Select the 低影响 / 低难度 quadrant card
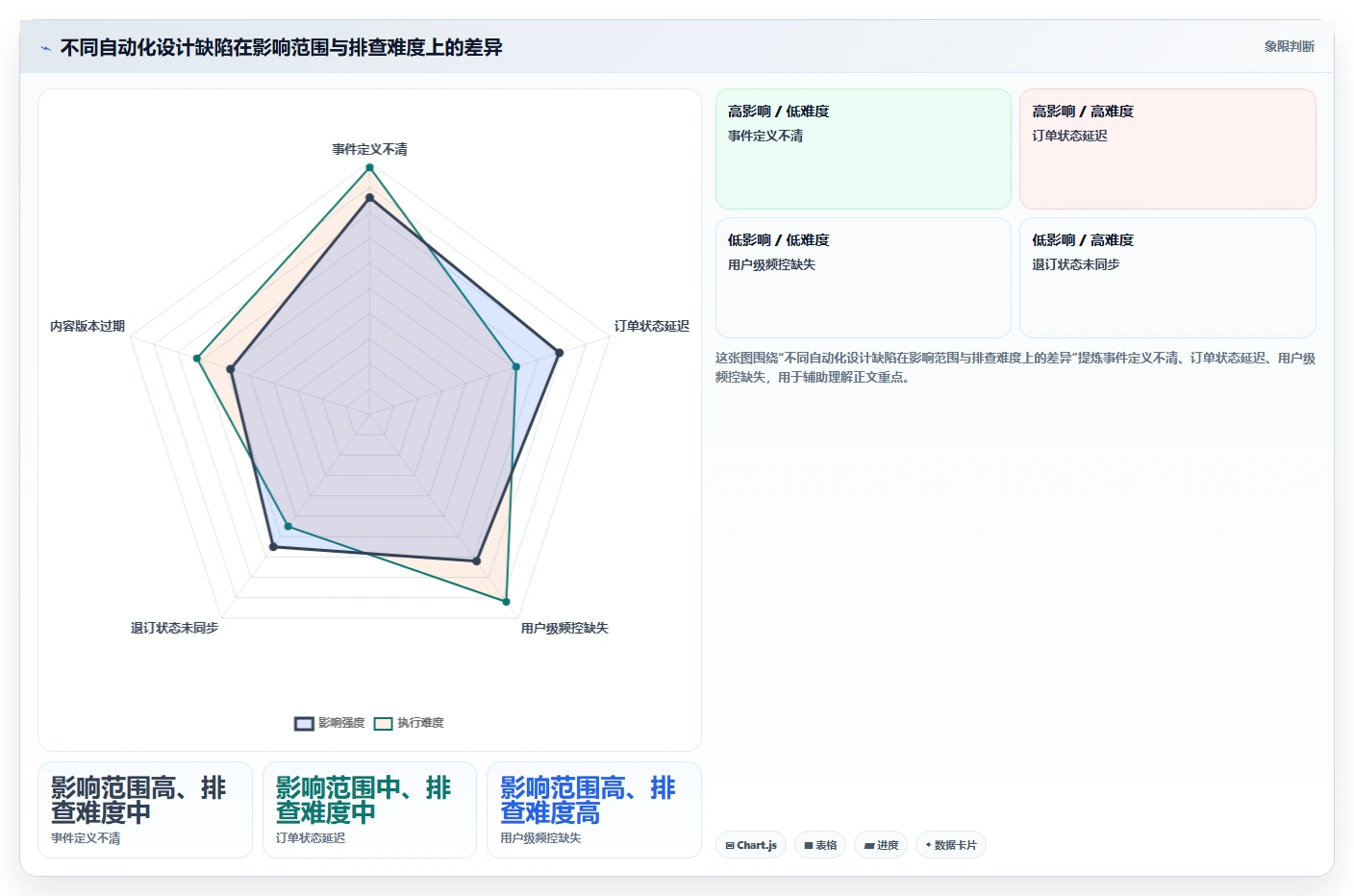Viewport: 1354px width, 896px height. 864,278
